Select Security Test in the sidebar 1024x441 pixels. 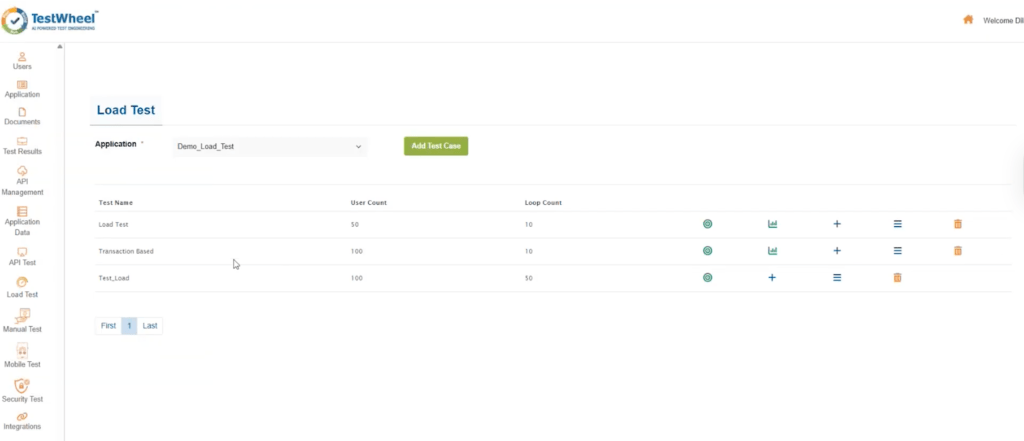(22, 391)
